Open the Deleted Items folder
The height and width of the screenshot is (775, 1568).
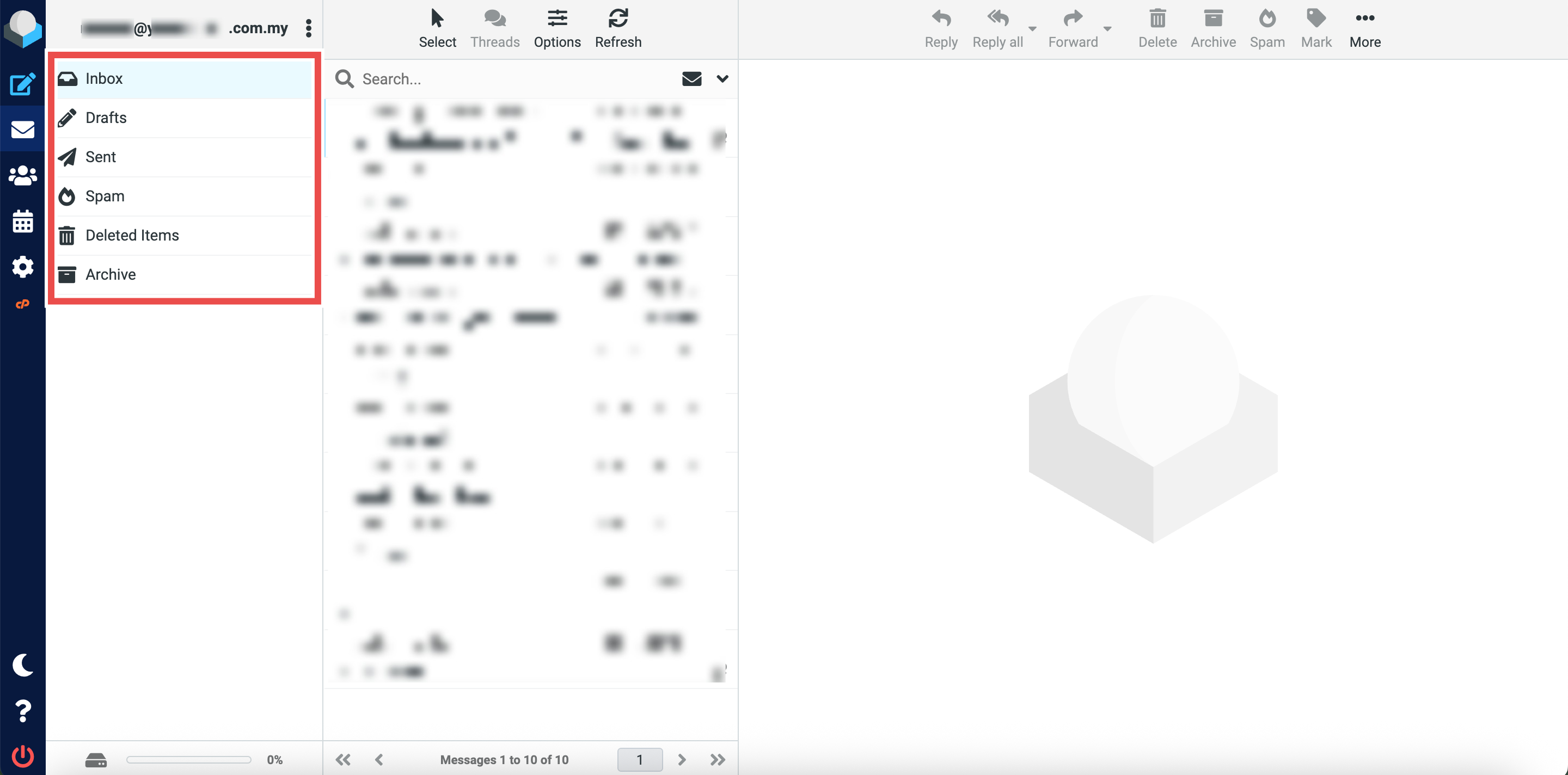(x=132, y=235)
